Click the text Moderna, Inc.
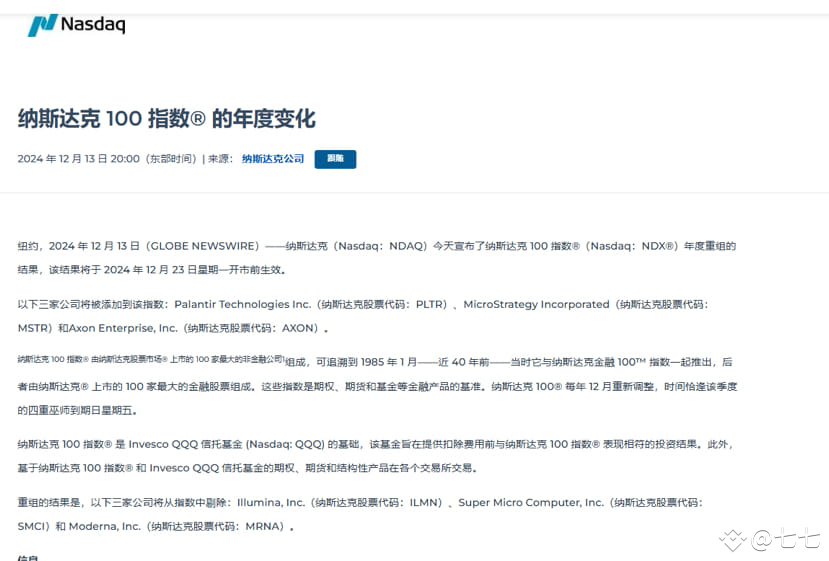Image resolution: width=829 pixels, height=561 pixels. click(105, 526)
